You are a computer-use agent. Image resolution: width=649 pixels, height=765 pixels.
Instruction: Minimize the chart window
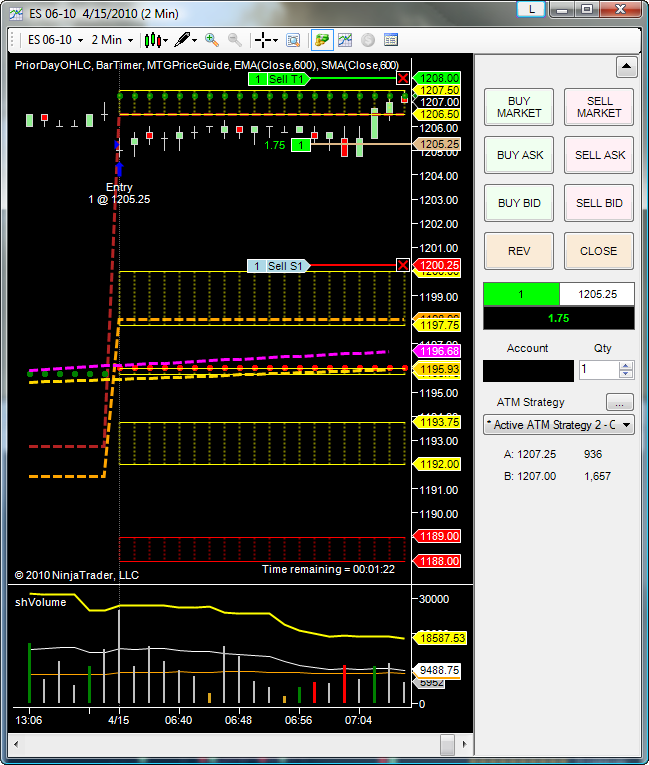562,9
